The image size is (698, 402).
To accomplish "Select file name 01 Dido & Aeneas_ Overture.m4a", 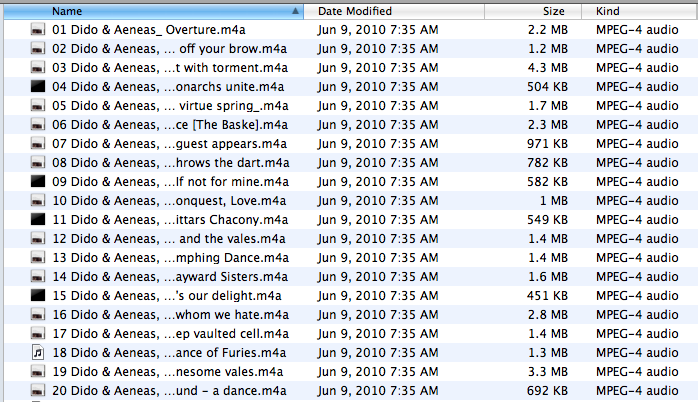I will (x=149, y=30).
